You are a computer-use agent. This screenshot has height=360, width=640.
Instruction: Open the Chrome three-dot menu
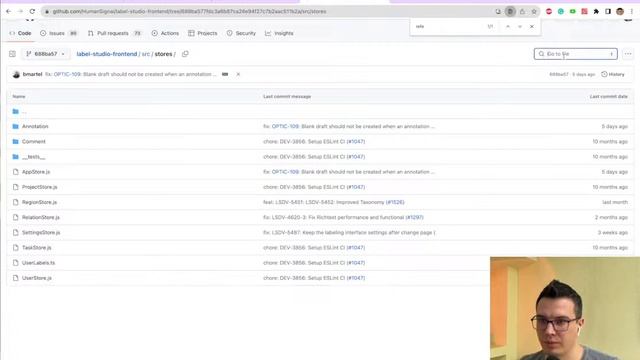point(631,12)
